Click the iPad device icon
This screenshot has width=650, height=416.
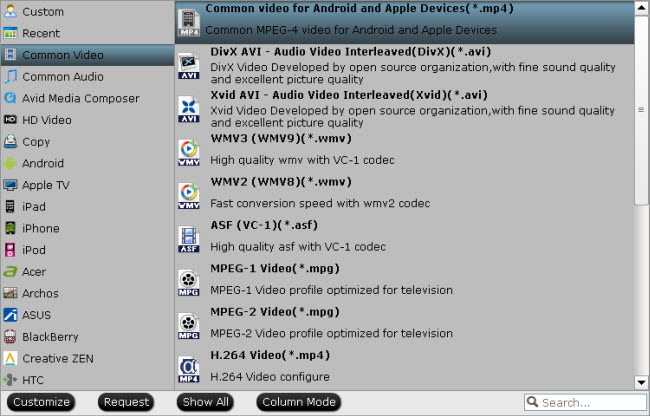10,206
